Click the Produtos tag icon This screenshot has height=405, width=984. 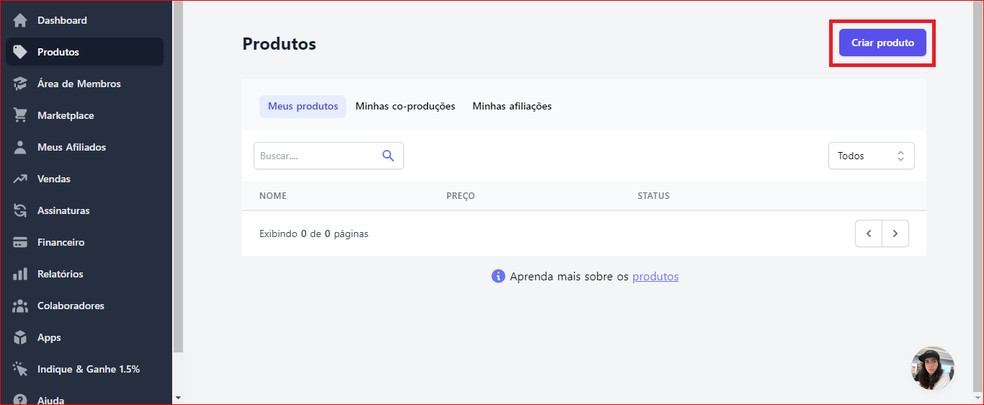19,52
